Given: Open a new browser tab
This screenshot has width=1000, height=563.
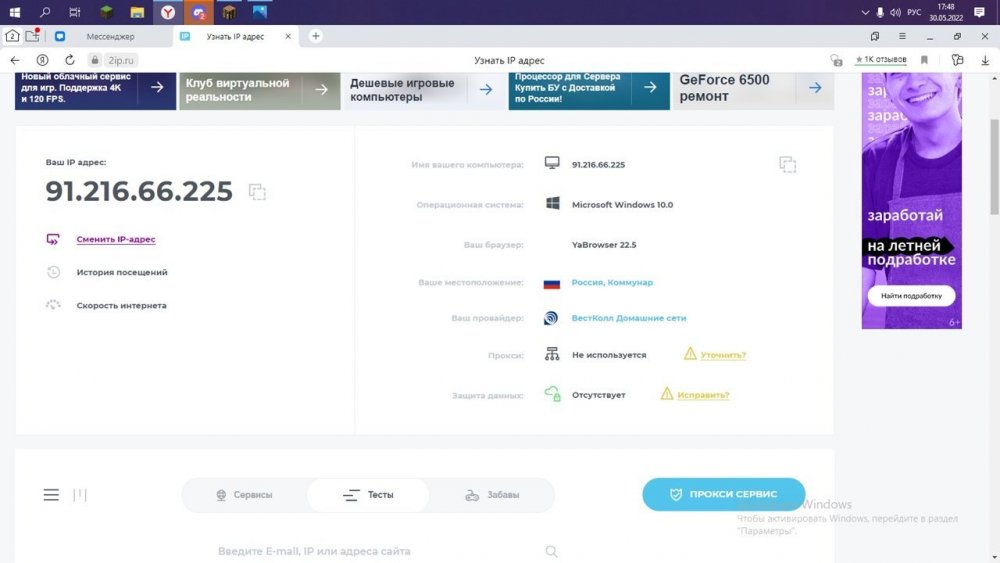Looking at the screenshot, I should point(316,36).
